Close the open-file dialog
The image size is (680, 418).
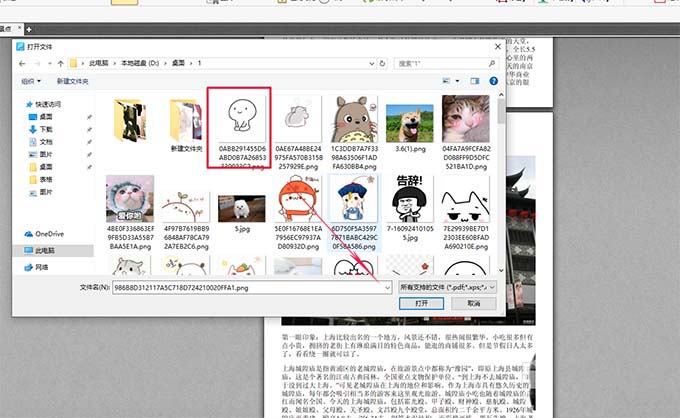pos(498,46)
